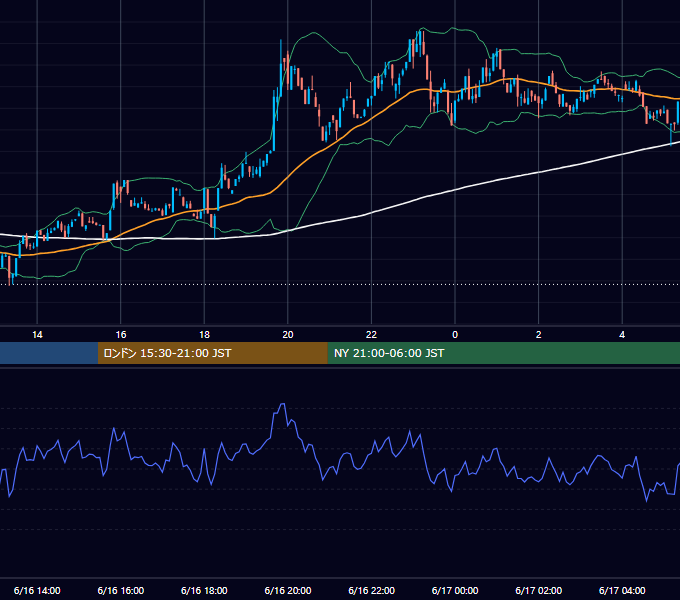
Task: Click the 6/16 20:00 date label
Action: pos(288,590)
